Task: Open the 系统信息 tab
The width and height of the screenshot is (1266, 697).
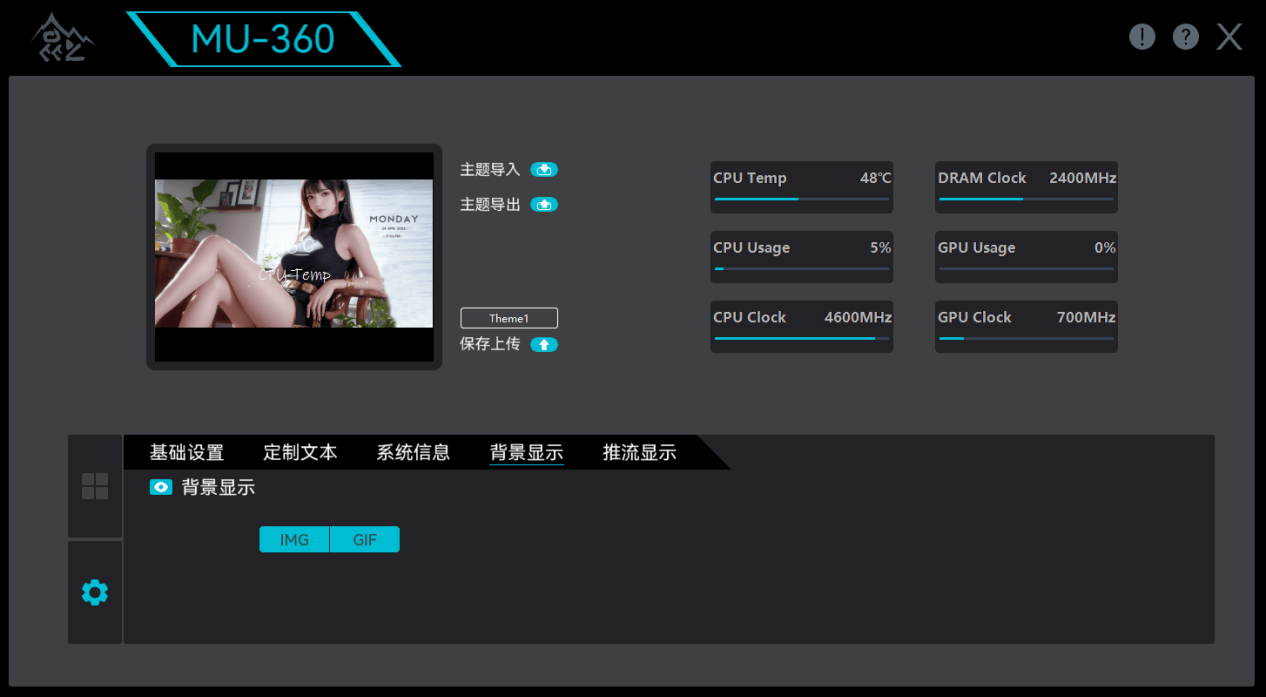Action: (413, 453)
